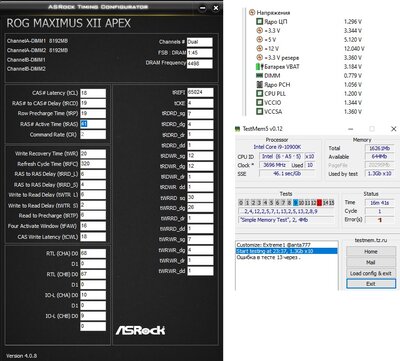Select the CAS# Latency (tCL) value field
400x361 pixels.
pos(93,93)
